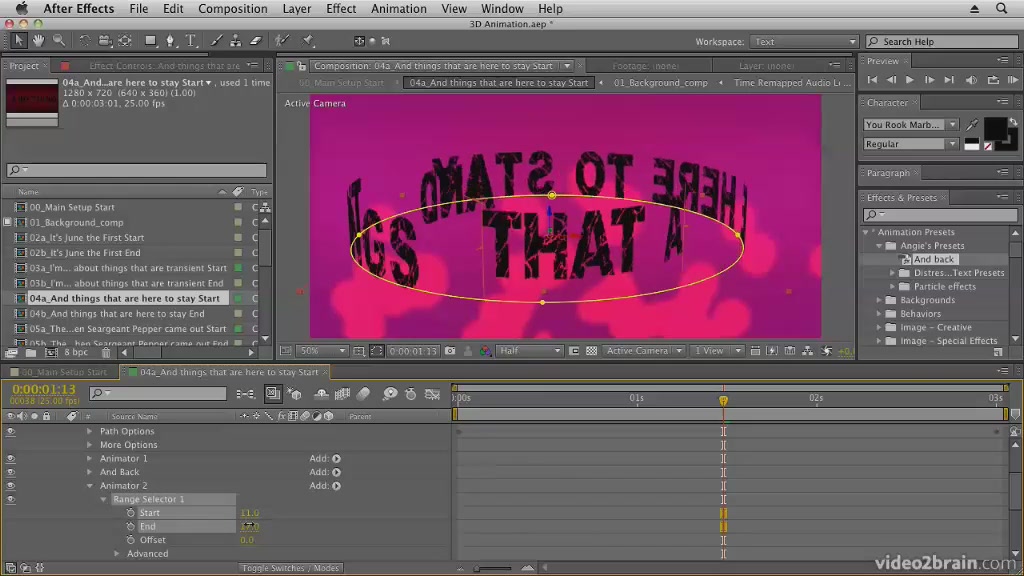The image size is (1024, 576).
Task: Jump to last frame in Preview
Action: 949,80
